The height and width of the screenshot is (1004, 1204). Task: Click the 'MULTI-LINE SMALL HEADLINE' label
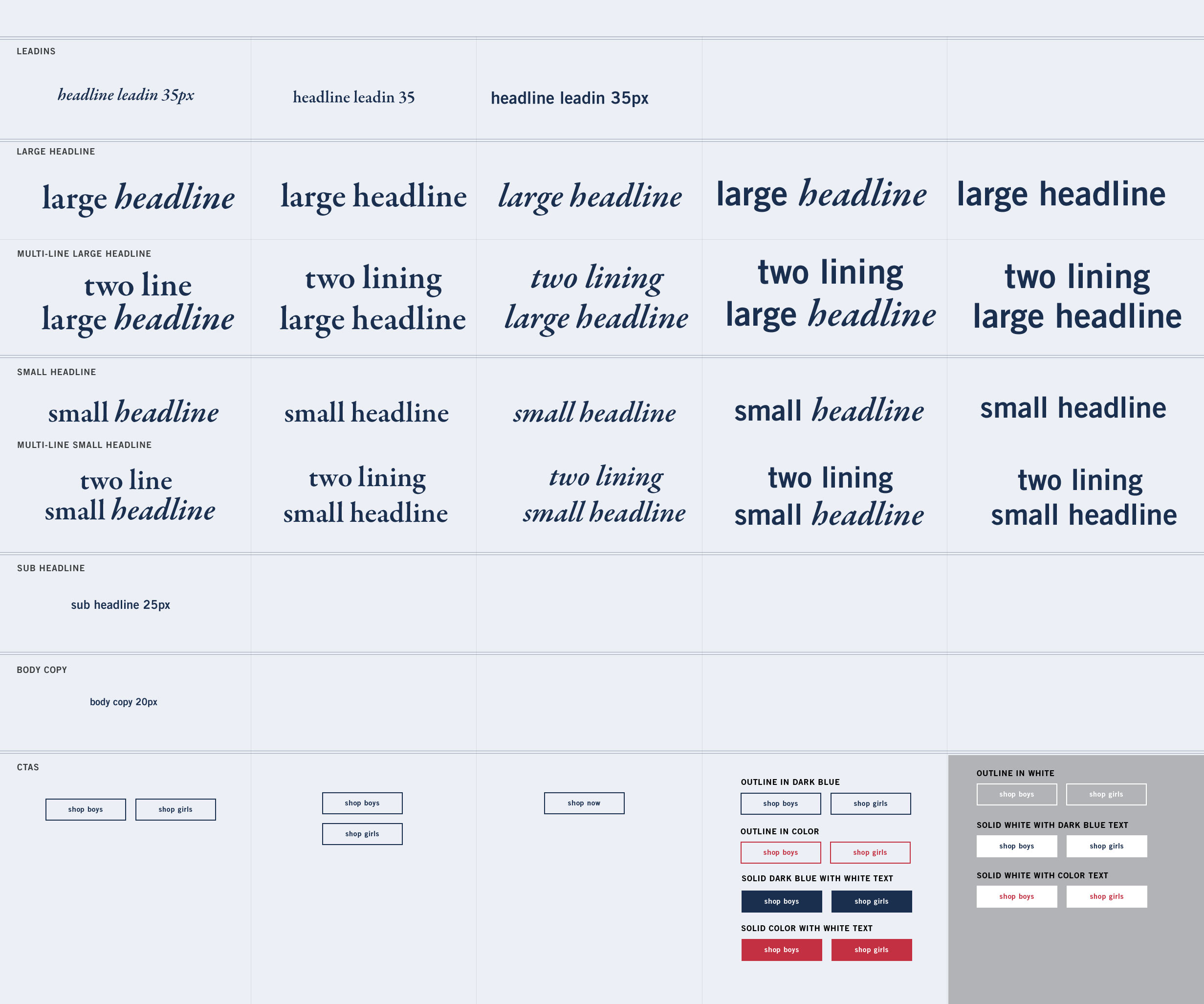[84, 445]
